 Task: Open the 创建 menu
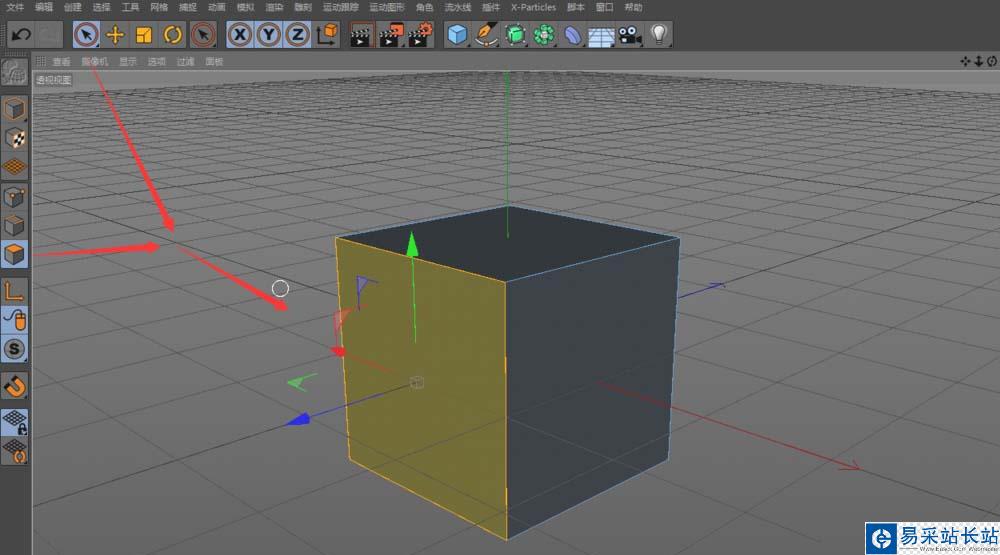point(72,7)
